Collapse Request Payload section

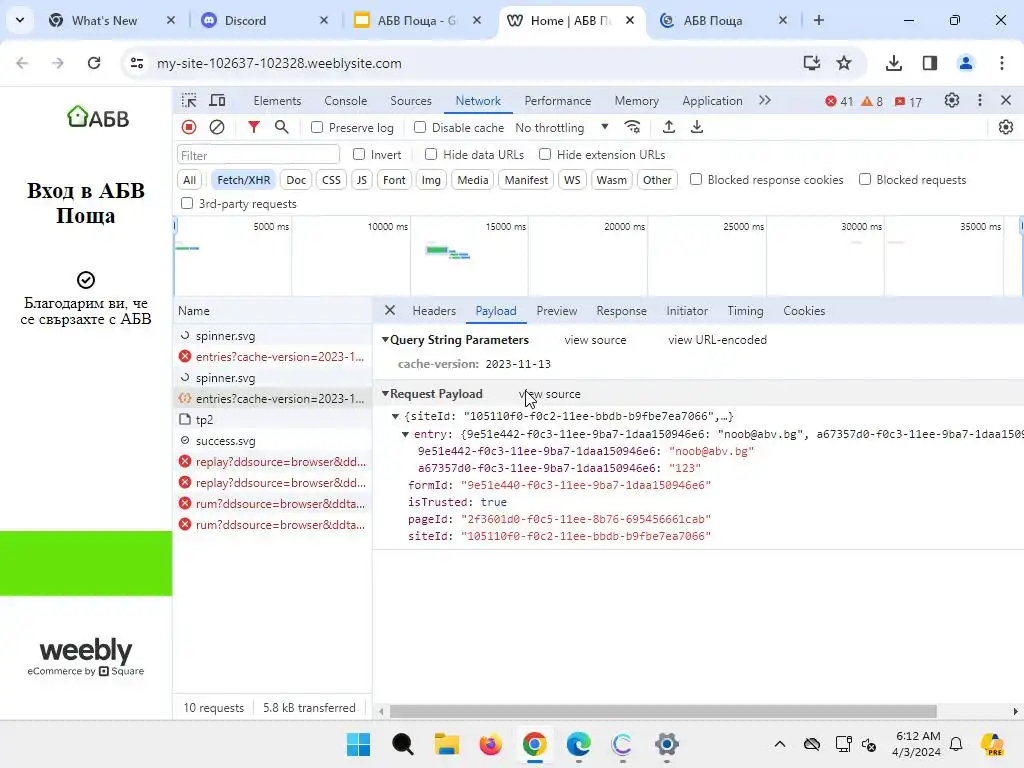pyautogui.click(x=385, y=394)
